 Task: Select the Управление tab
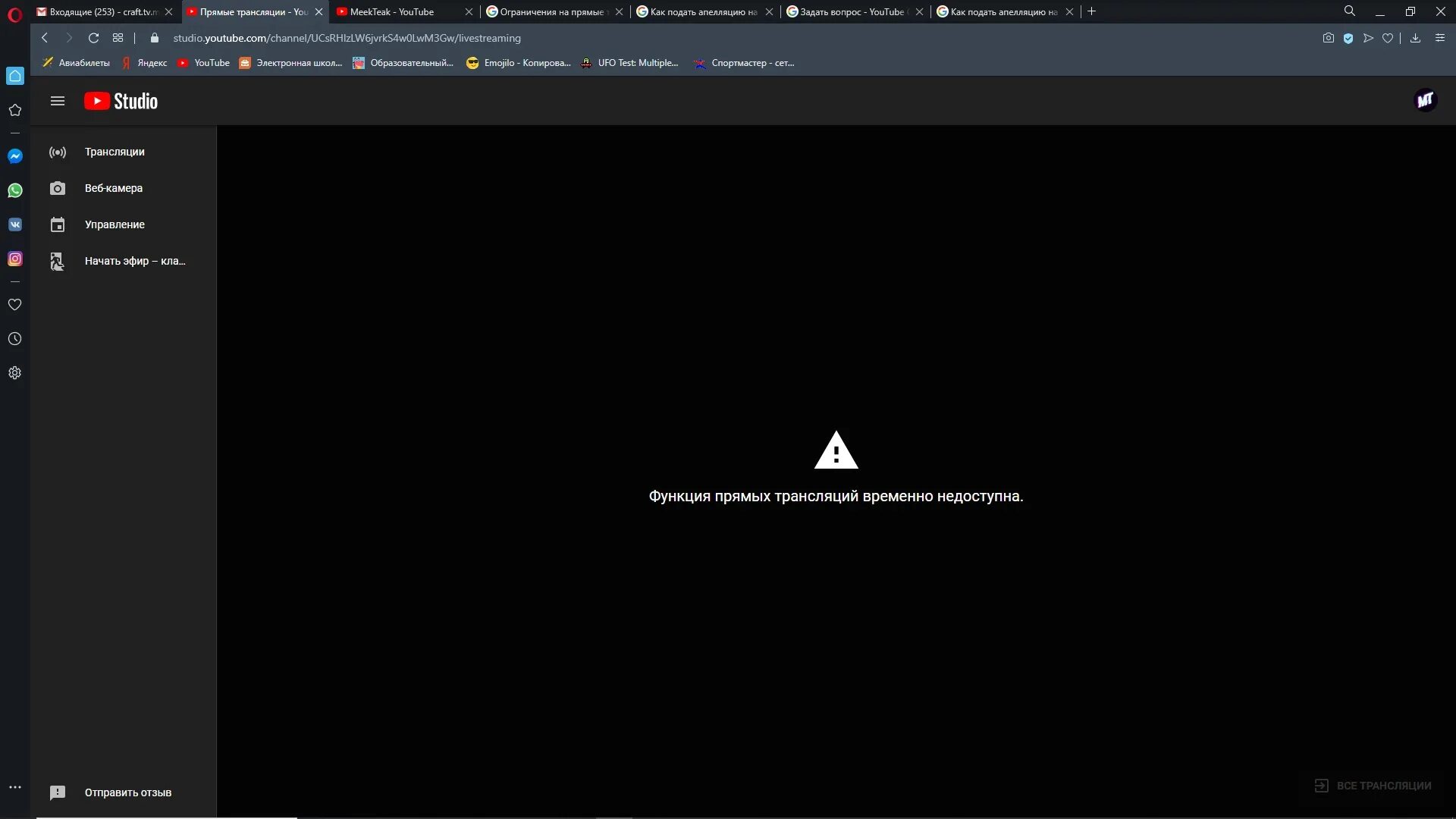pyautogui.click(x=115, y=224)
